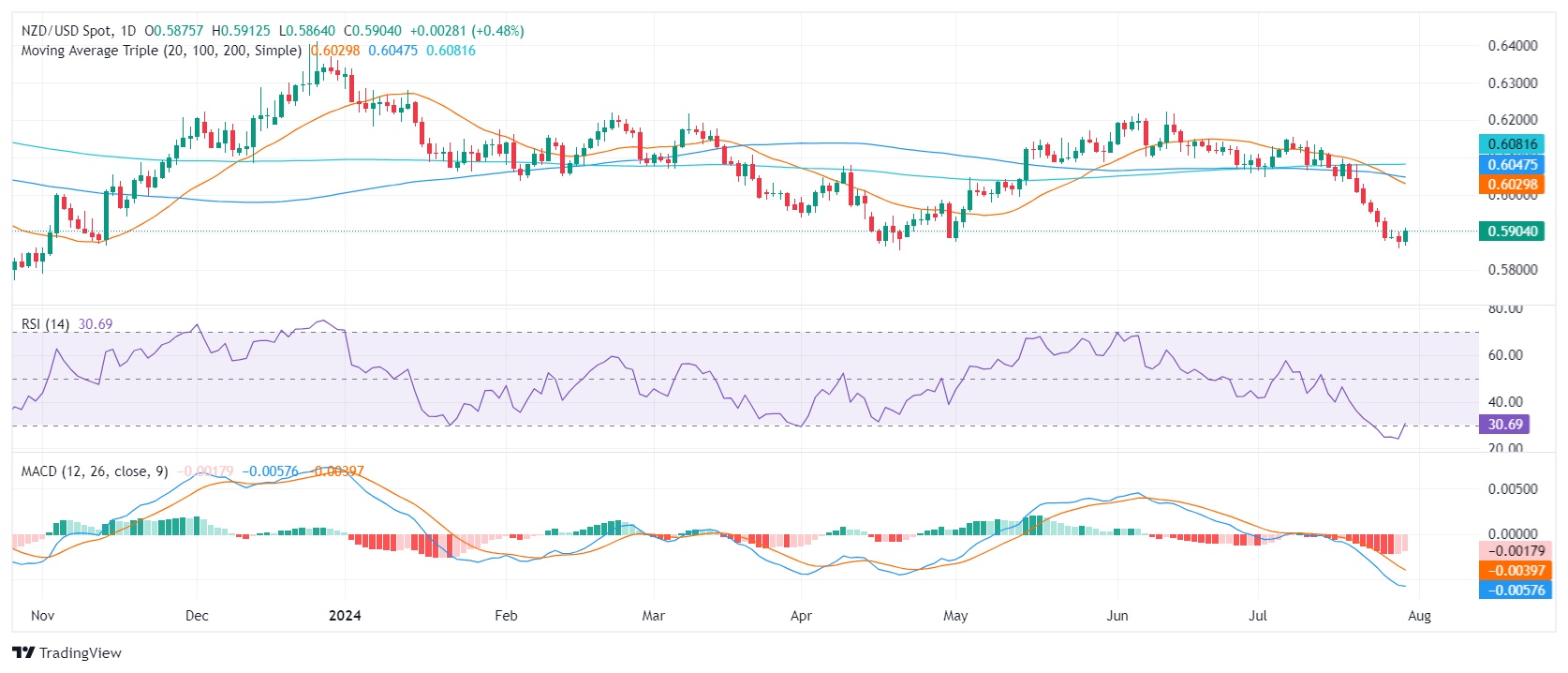The height and width of the screenshot is (673, 1568).
Task: Click the purple 30.69 RSI axis tag
Action: click(x=1504, y=425)
